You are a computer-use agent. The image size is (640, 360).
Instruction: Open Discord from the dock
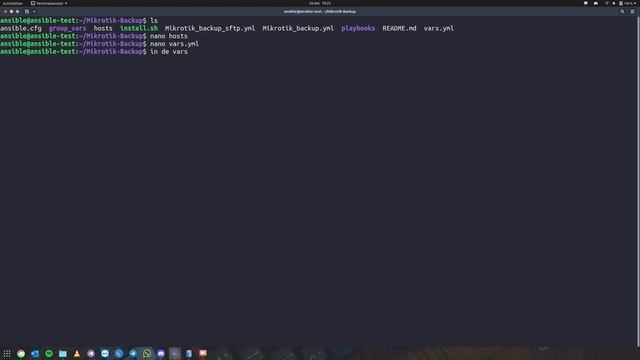tap(161, 353)
